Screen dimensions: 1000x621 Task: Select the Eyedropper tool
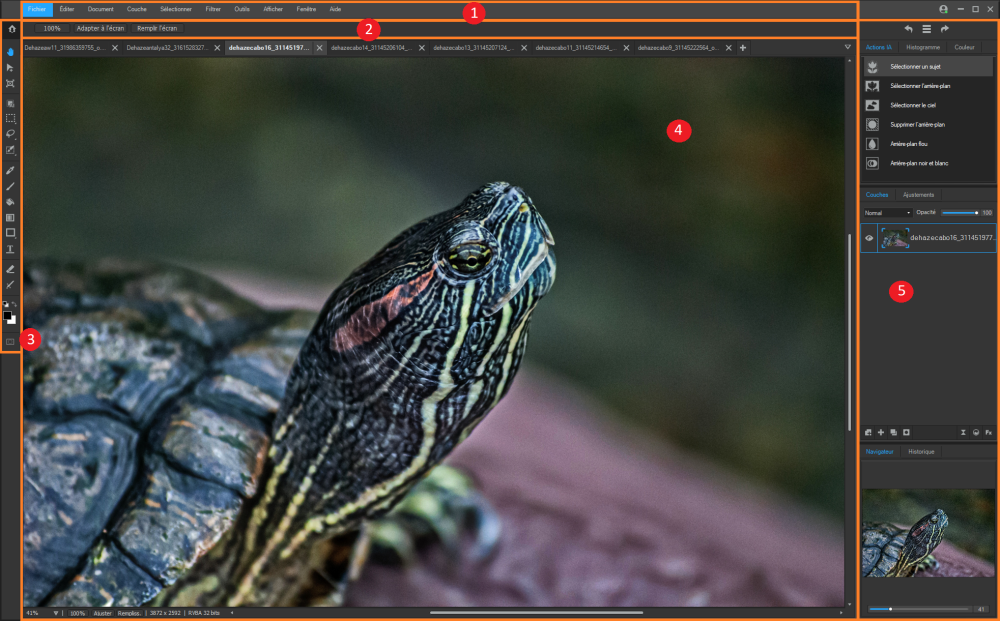coord(10,170)
